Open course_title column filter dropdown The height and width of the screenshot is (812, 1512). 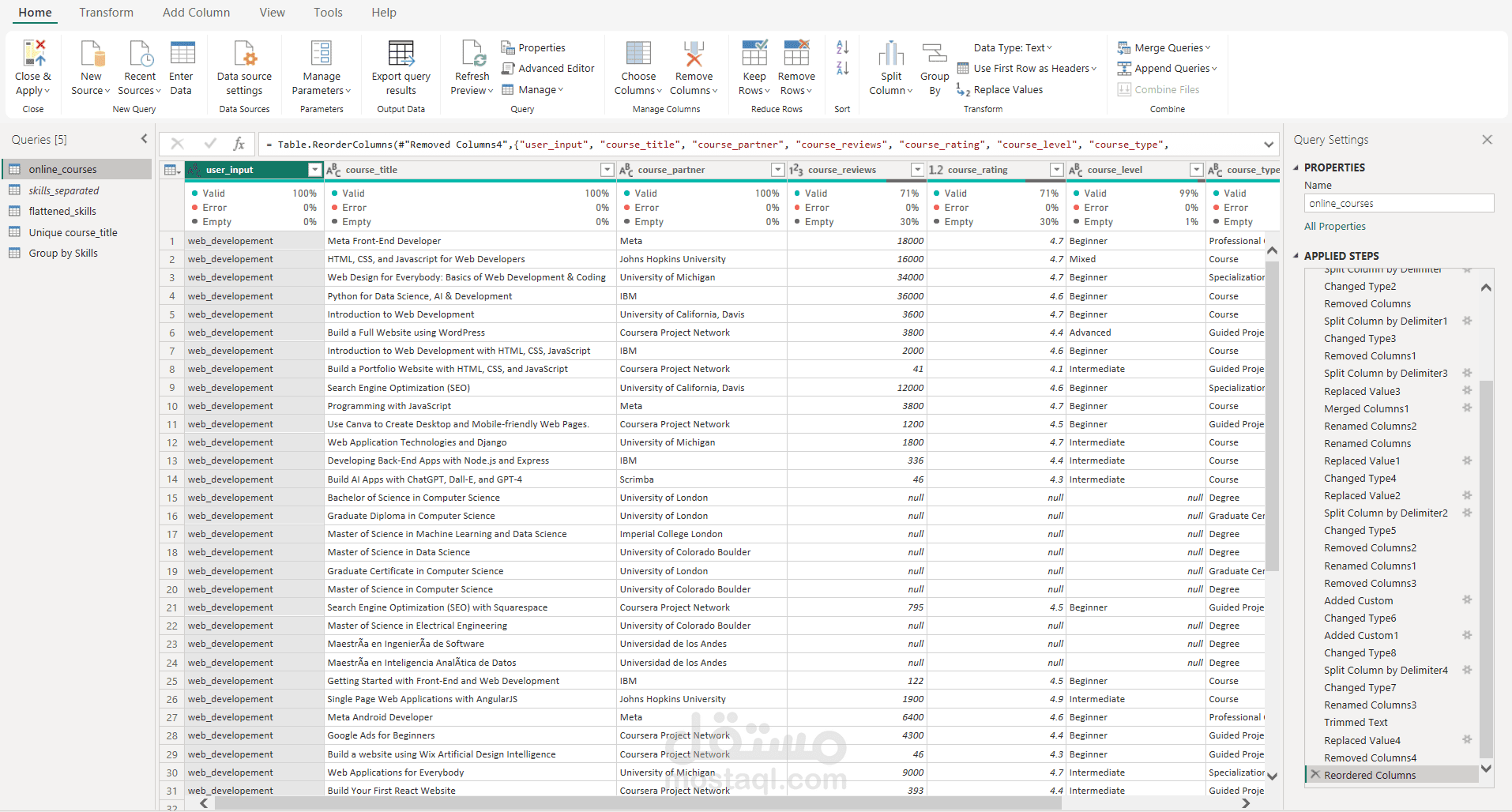[607, 170]
